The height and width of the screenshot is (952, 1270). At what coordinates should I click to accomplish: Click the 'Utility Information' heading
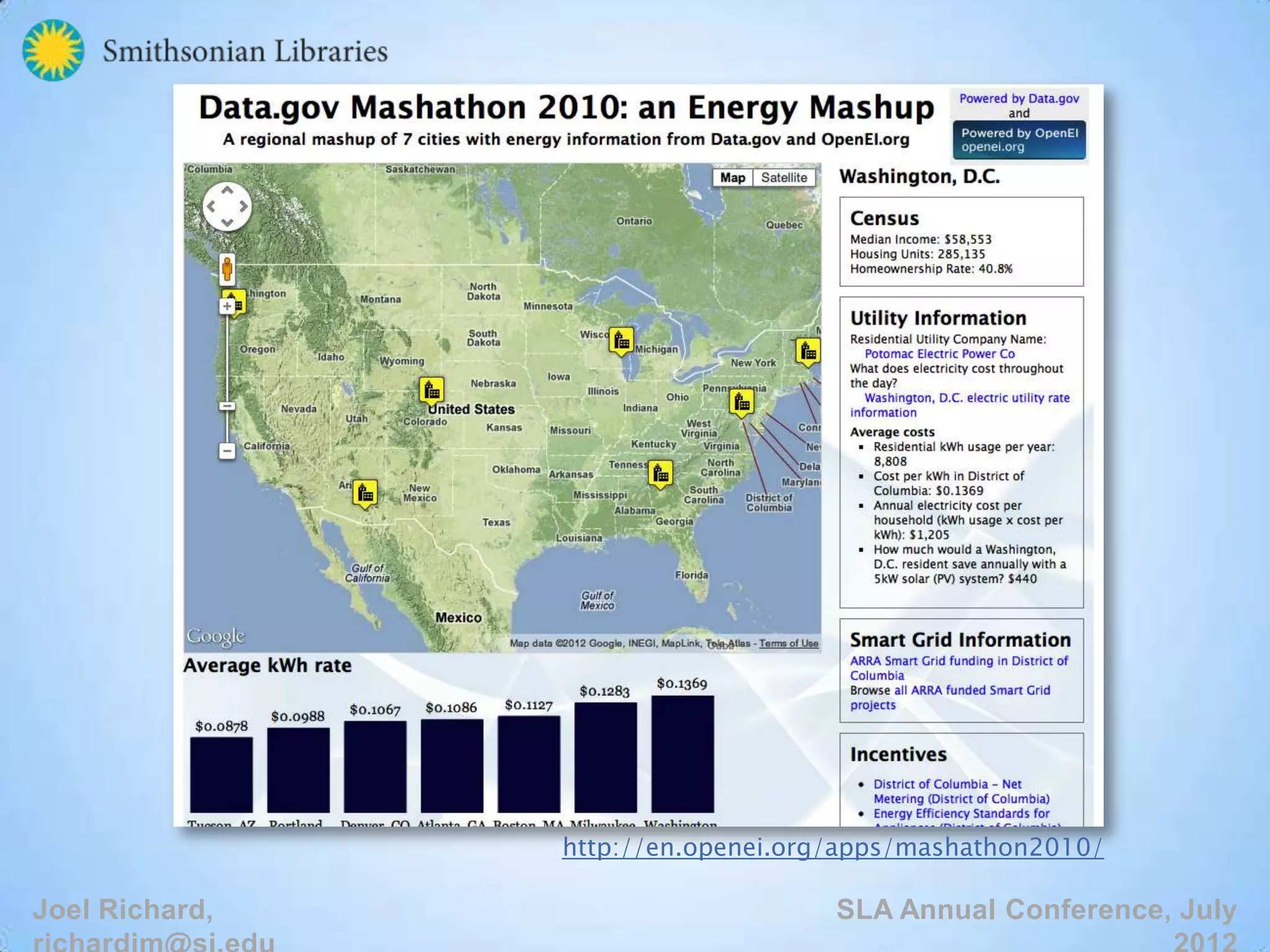point(938,318)
